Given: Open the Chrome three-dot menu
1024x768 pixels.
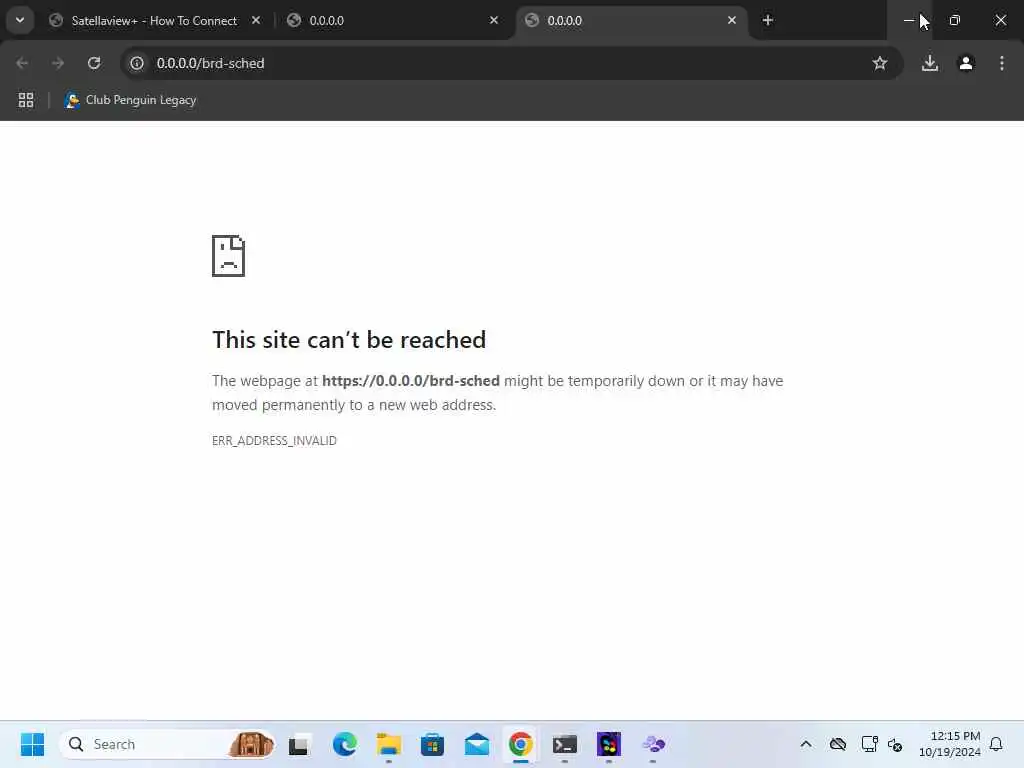Looking at the screenshot, I should (1001, 63).
